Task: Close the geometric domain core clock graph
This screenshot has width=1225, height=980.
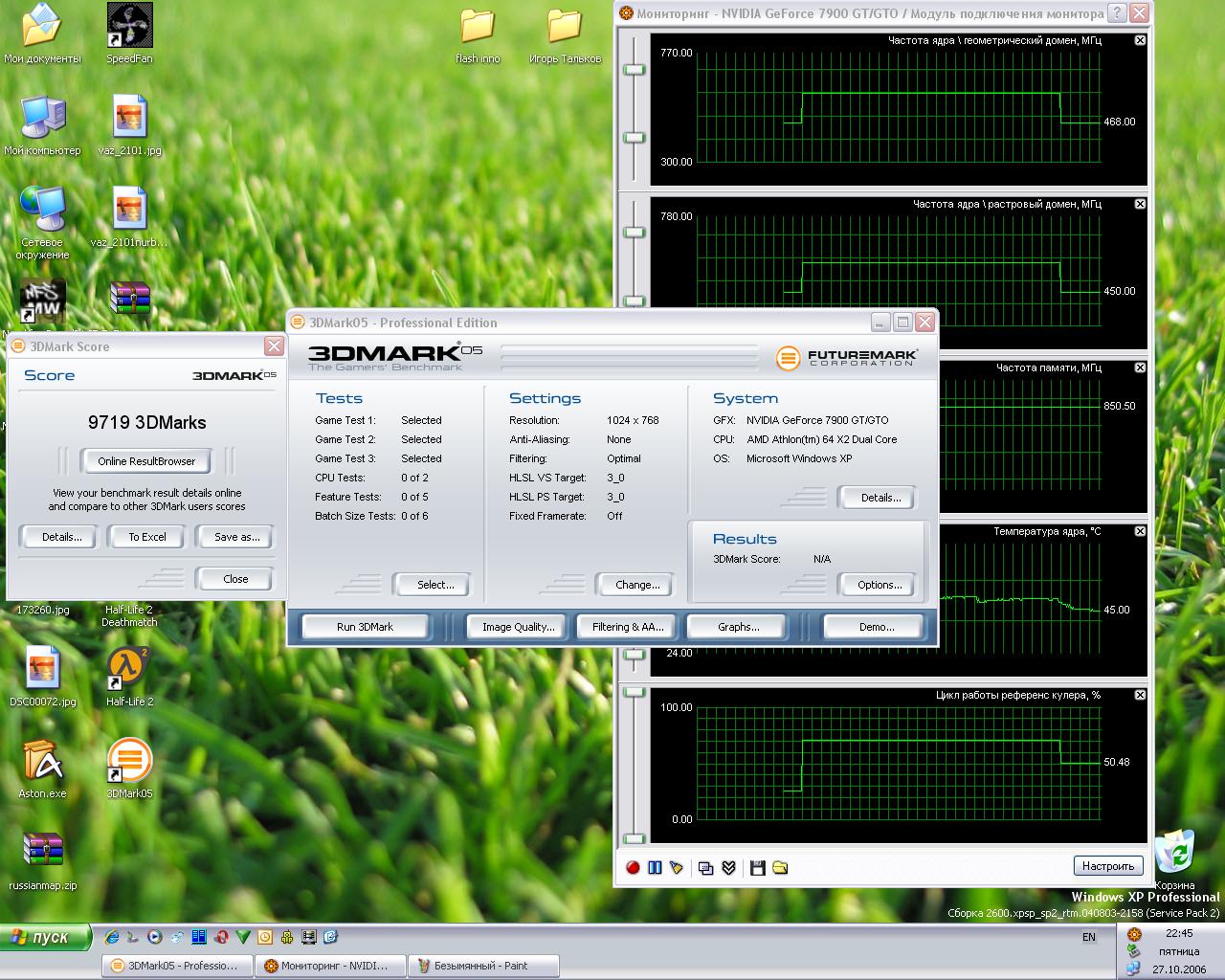Action: pos(1140,40)
